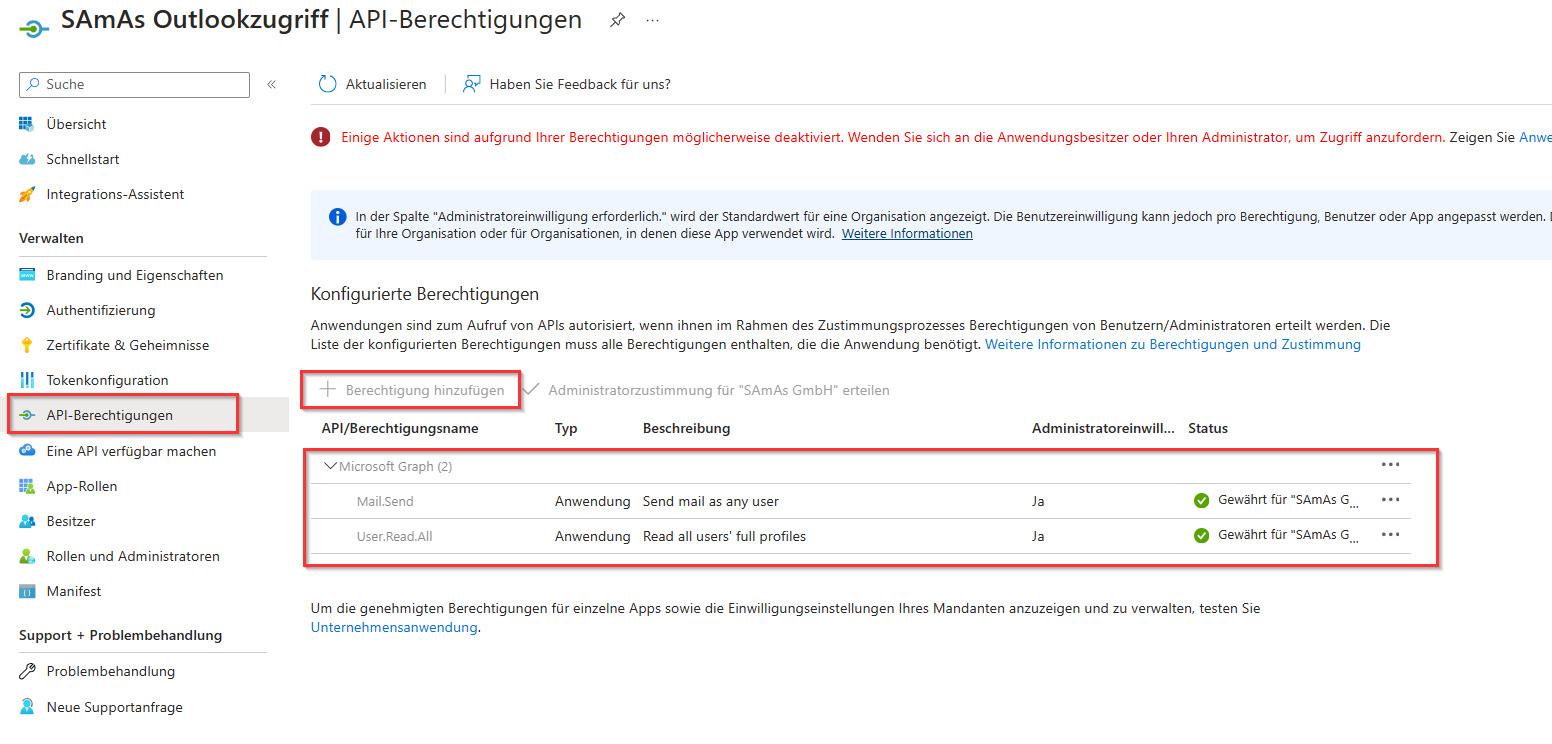The width and height of the screenshot is (1552, 744).
Task: Collapse the Microsoft Graph (2) group
Action: pos(330,466)
